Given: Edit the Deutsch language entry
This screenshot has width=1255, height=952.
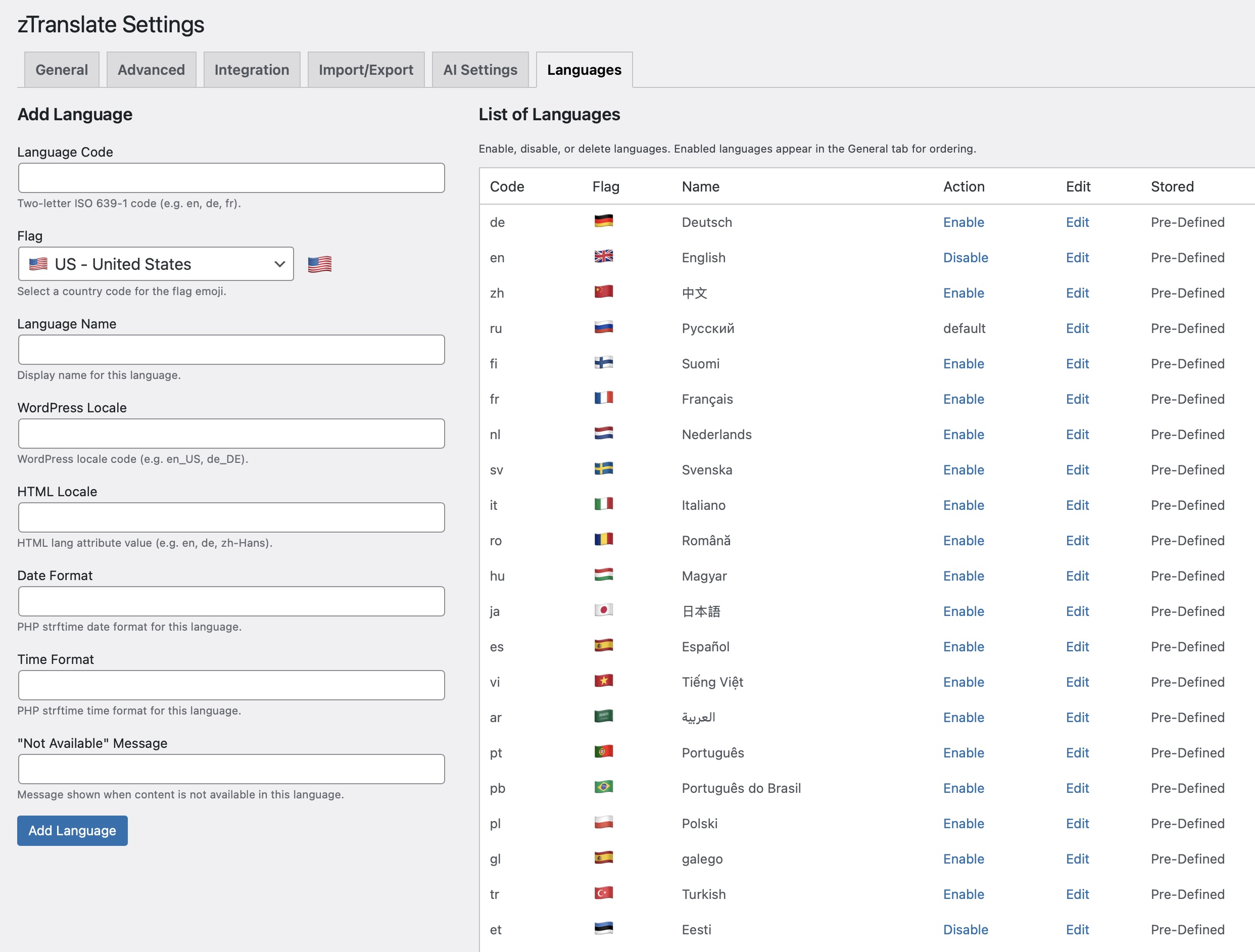Looking at the screenshot, I should pos(1077,222).
